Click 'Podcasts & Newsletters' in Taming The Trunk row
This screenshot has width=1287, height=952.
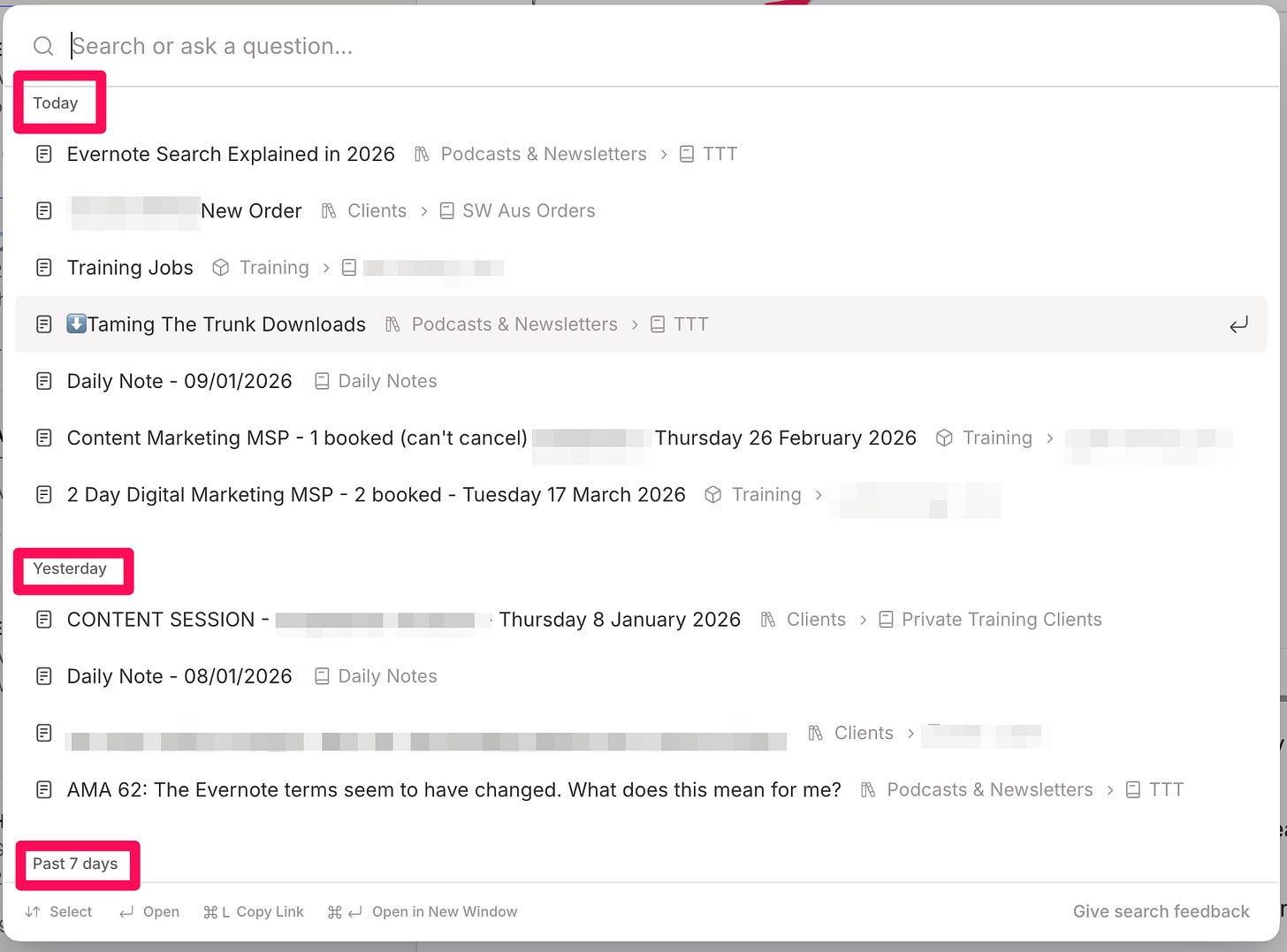514,324
